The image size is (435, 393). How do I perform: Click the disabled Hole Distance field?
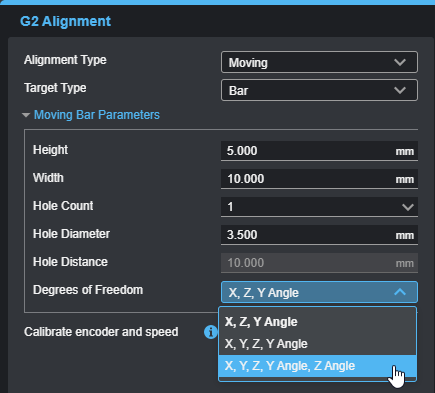319,263
